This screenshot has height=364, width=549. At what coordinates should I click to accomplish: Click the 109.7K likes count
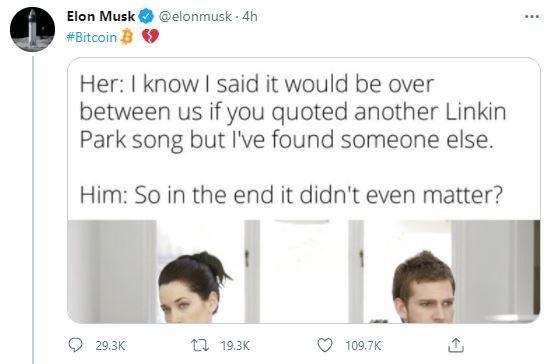(363, 346)
